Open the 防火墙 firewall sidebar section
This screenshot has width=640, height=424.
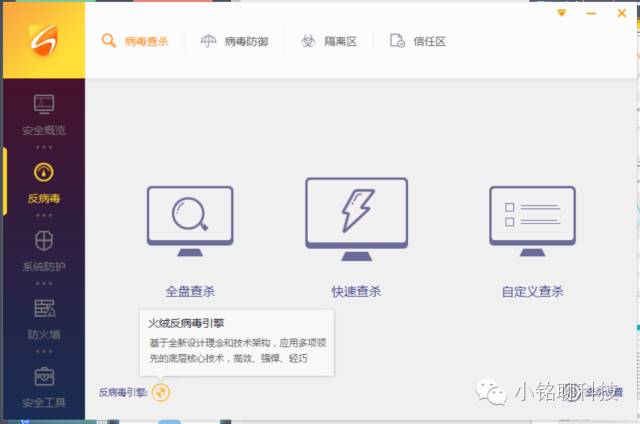44,319
